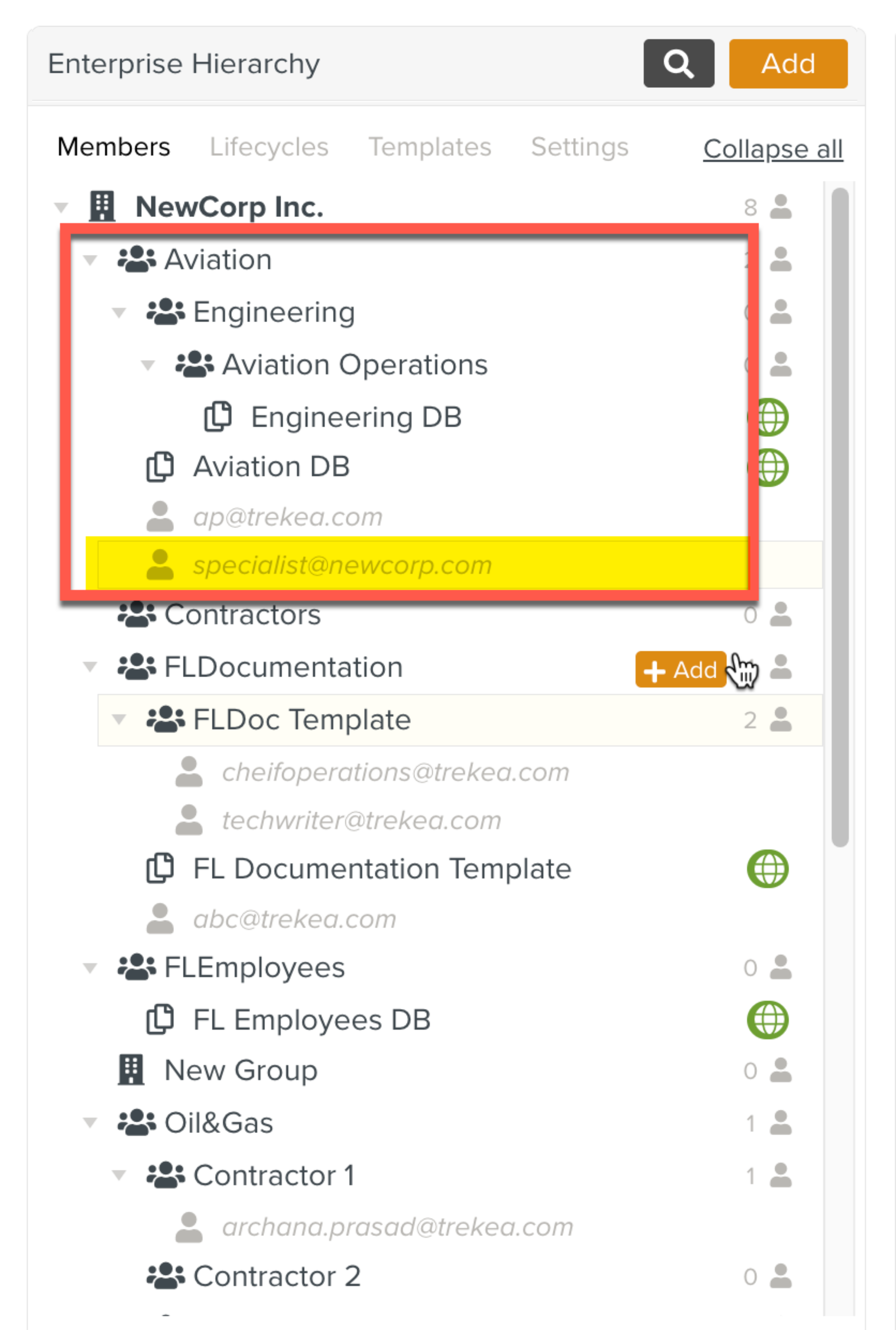Image resolution: width=896 pixels, height=1330 pixels.
Task: Click the green globe beside FL Employees DB
Action: pos(767,1020)
